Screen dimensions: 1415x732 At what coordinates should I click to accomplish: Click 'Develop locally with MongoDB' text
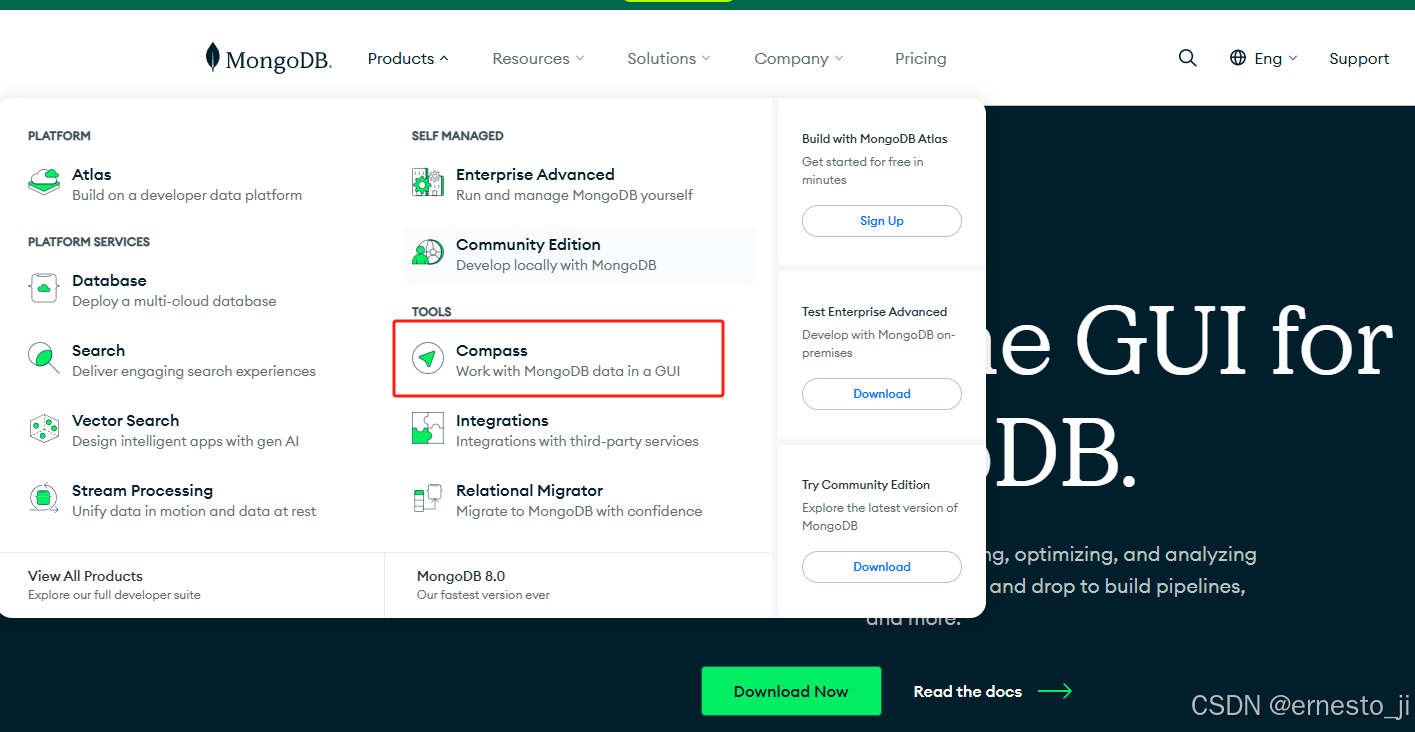(x=556, y=265)
